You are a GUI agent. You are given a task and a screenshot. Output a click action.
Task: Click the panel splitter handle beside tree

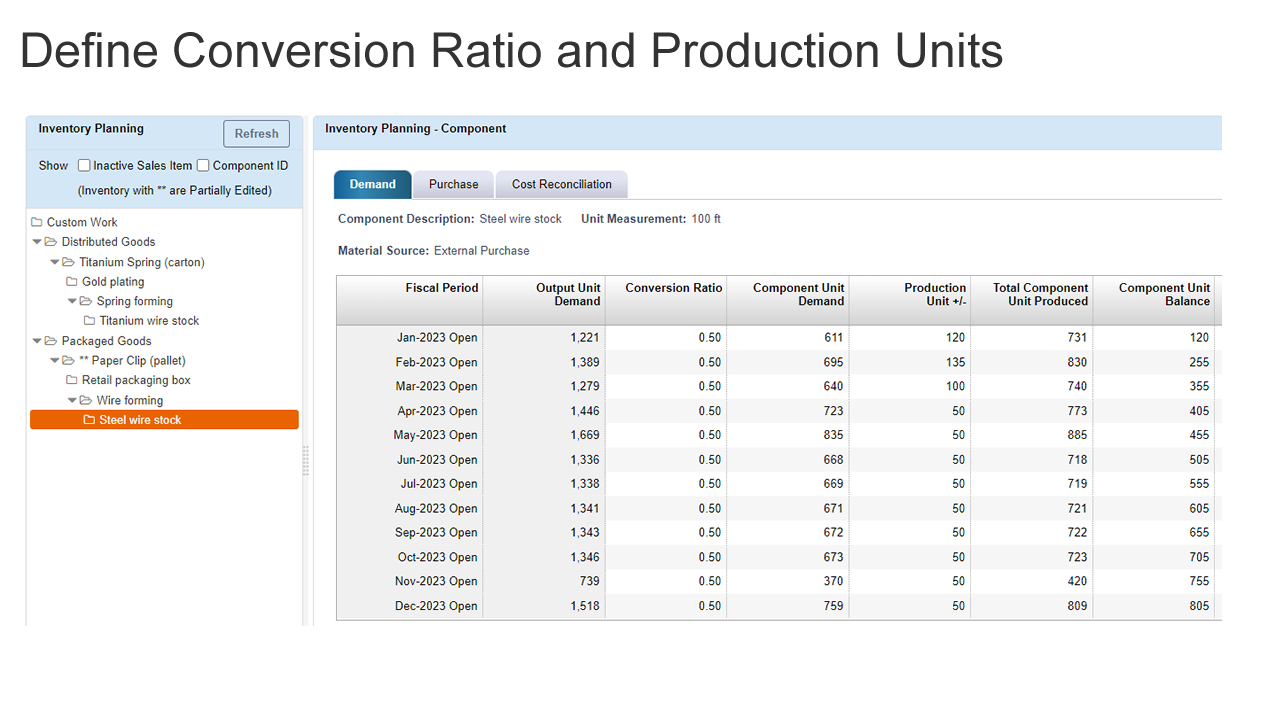point(306,460)
